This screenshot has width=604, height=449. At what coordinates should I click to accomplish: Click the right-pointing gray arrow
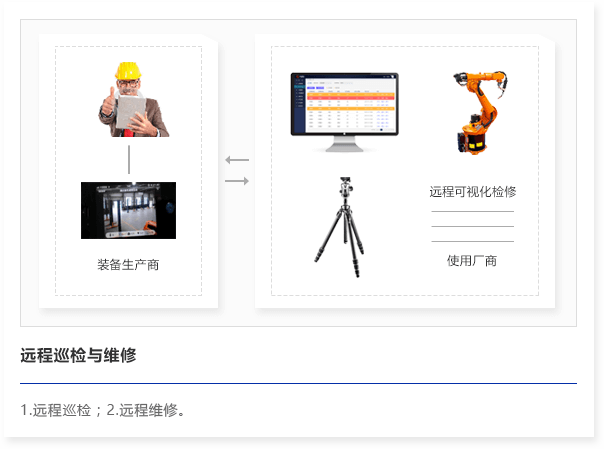pos(237,181)
